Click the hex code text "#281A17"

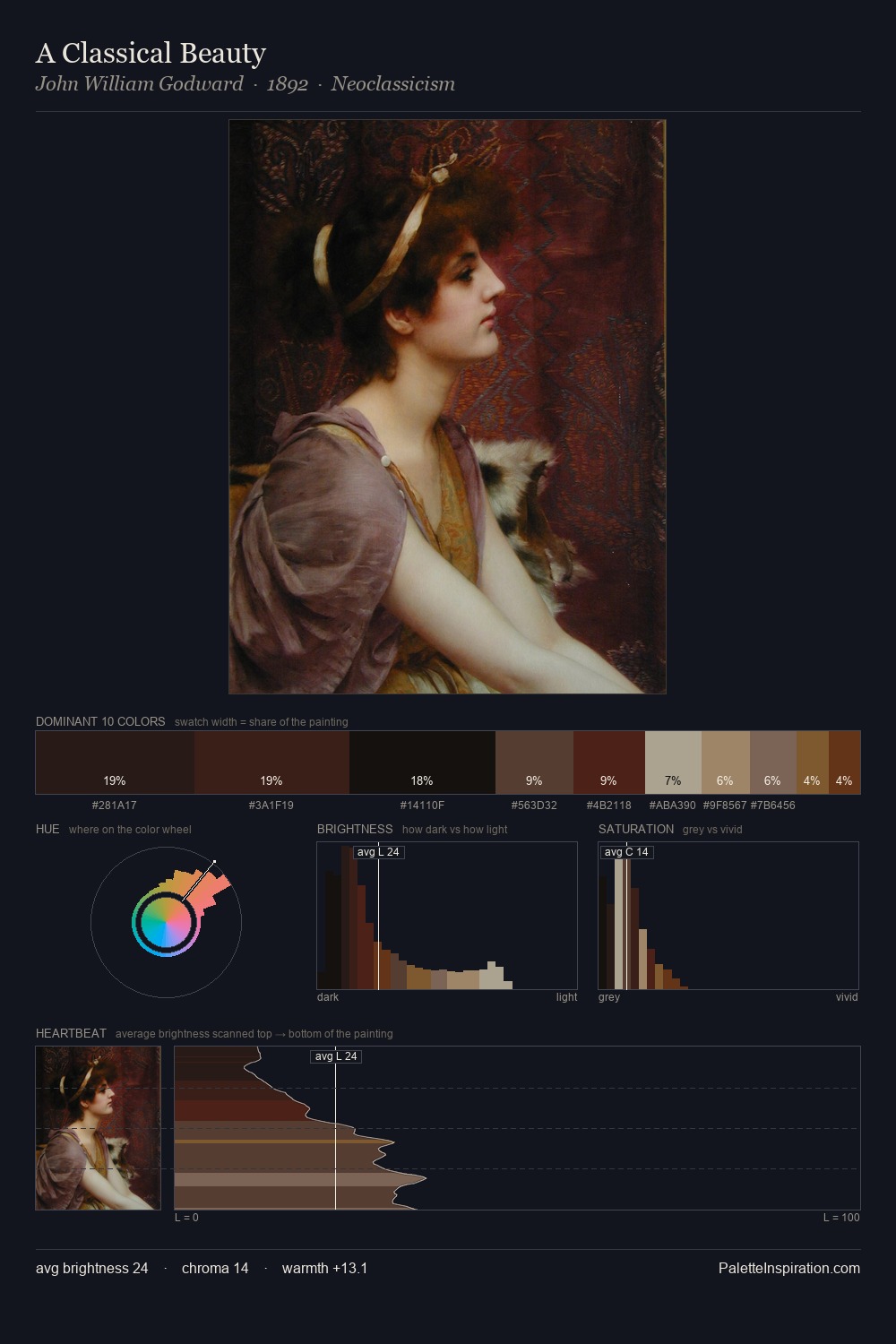pos(115,806)
